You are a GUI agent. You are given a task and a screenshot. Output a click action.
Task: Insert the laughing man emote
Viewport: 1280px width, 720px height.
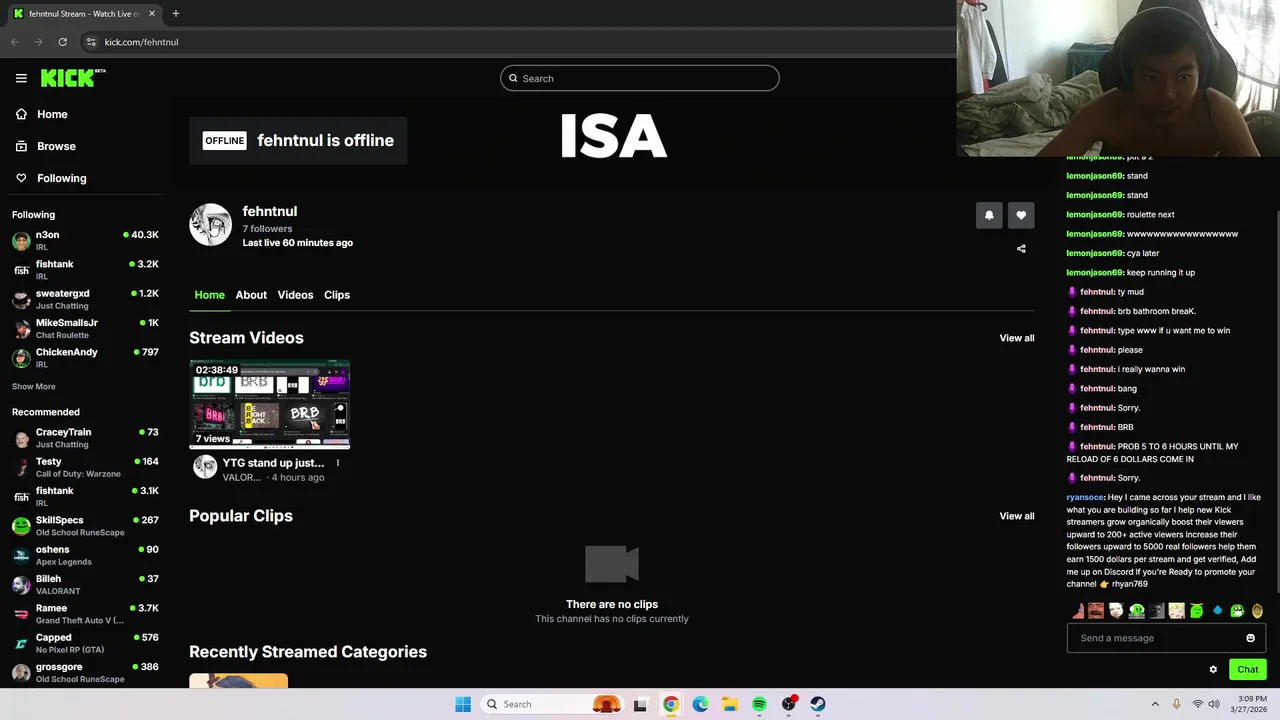[x=1096, y=610]
